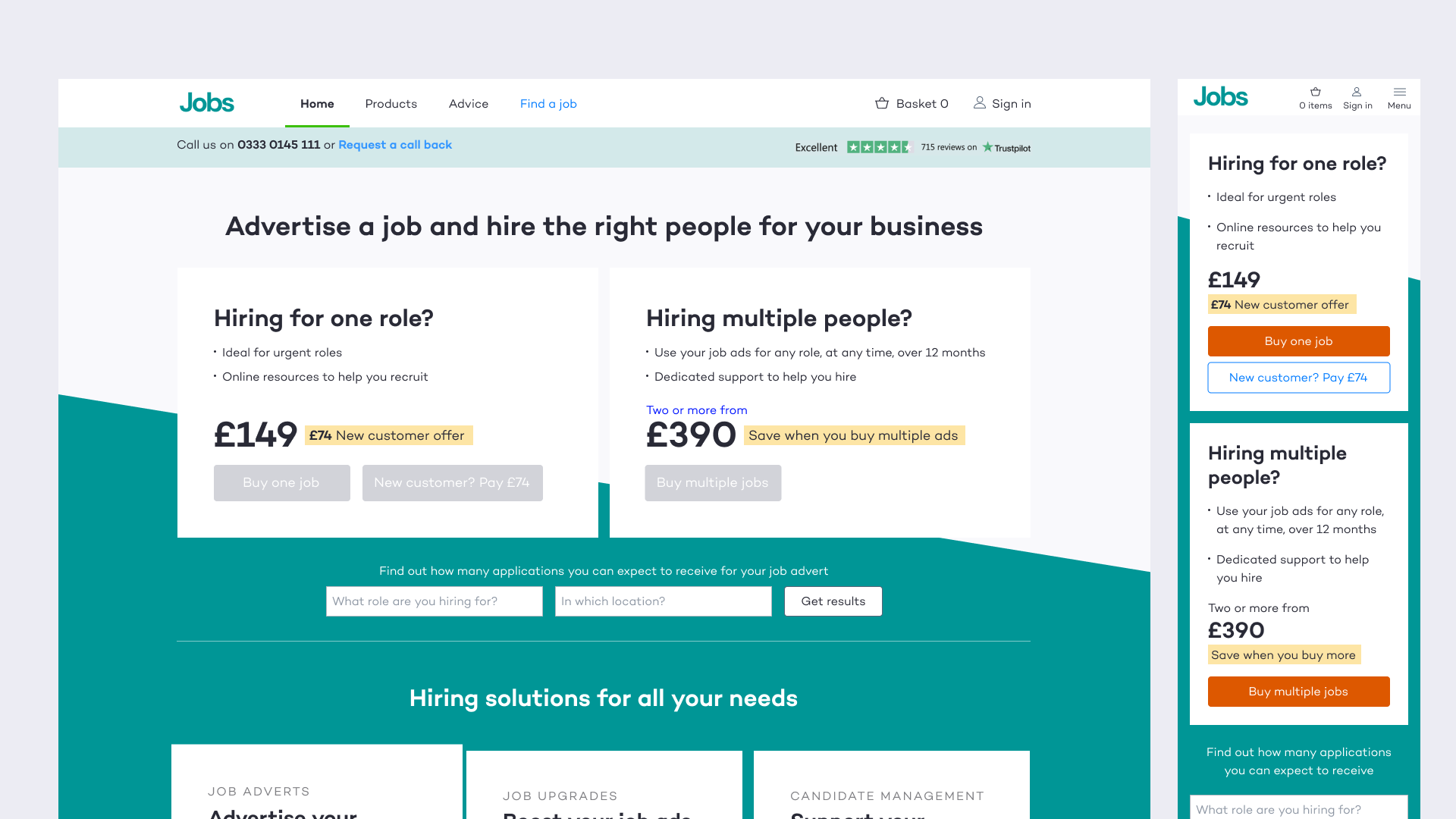Open mobile basket showing 0 items

1315,98
